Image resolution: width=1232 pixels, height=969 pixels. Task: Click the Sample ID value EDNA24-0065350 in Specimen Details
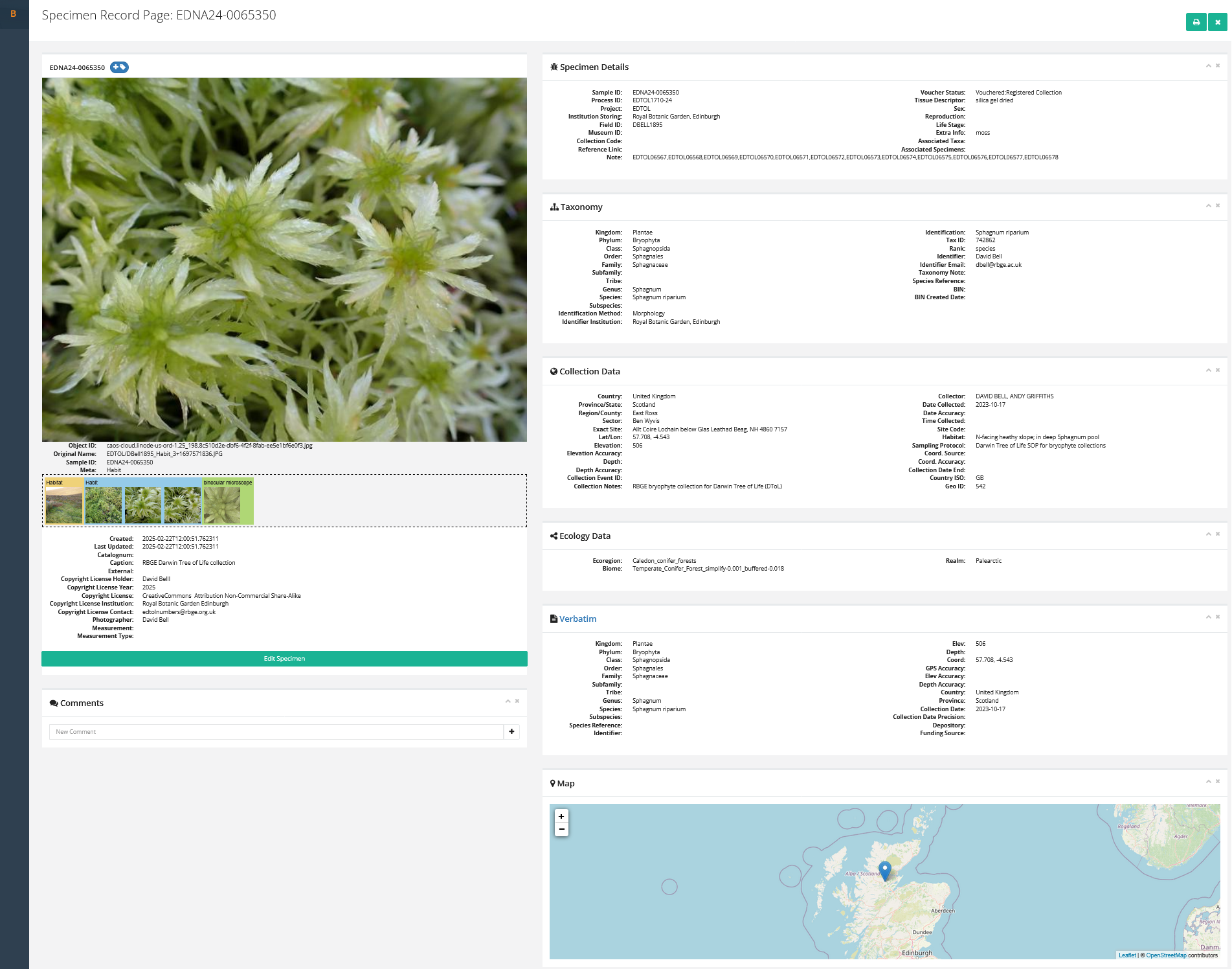click(655, 93)
